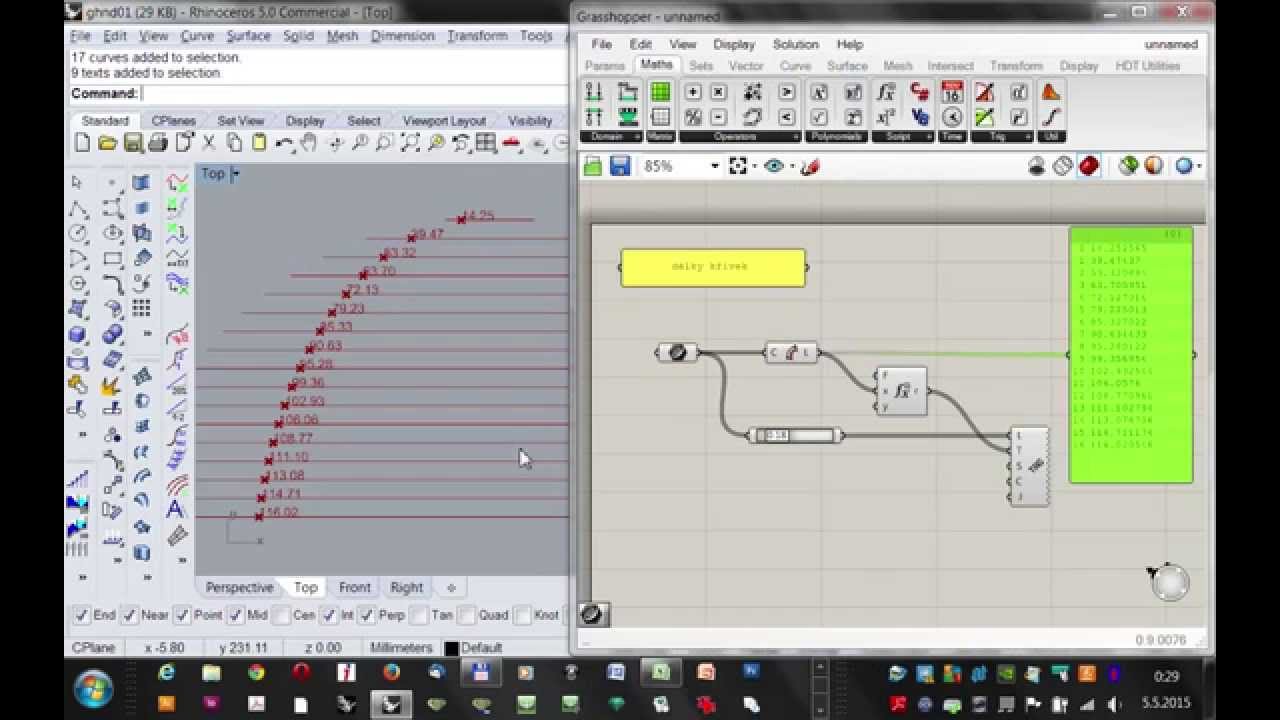Click the CPlane status bar button
This screenshot has height=720, width=1280.
pos(93,647)
